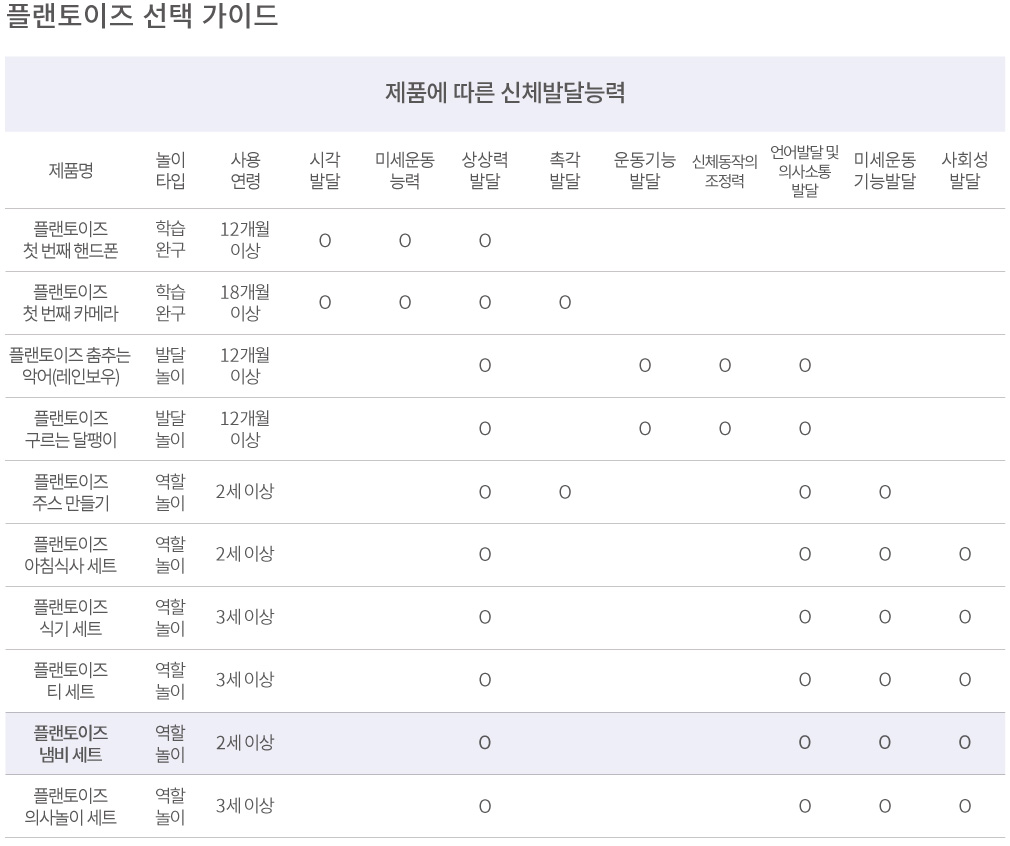Click the 미세운동 능력 "O" for 첫 번째 핸드폰
The width and height of the screenshot is (1010, 846).
(405, 241)
